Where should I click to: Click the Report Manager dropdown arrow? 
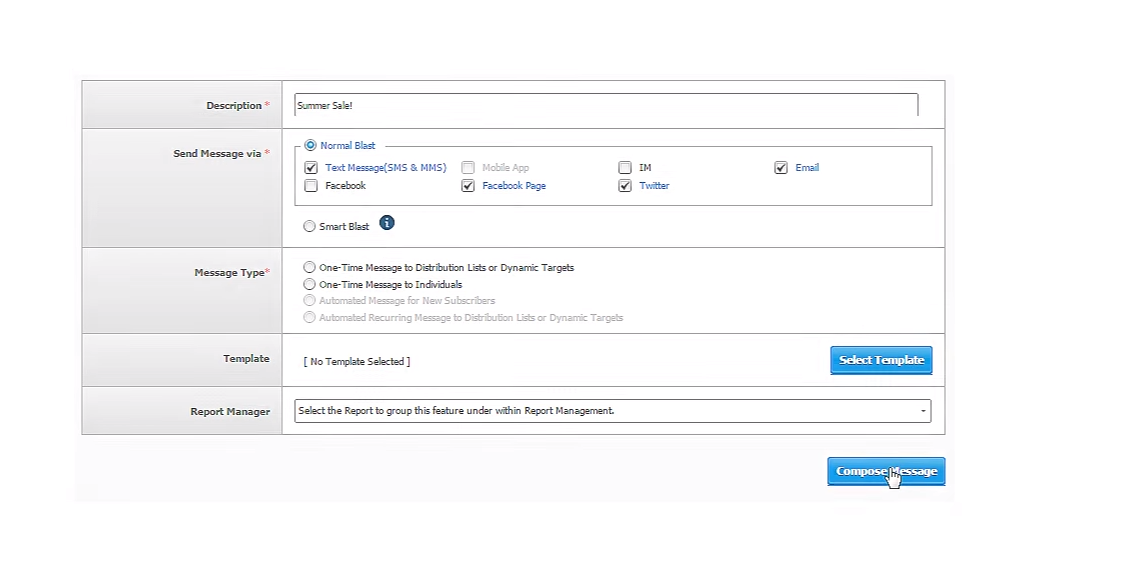[923, 411]
